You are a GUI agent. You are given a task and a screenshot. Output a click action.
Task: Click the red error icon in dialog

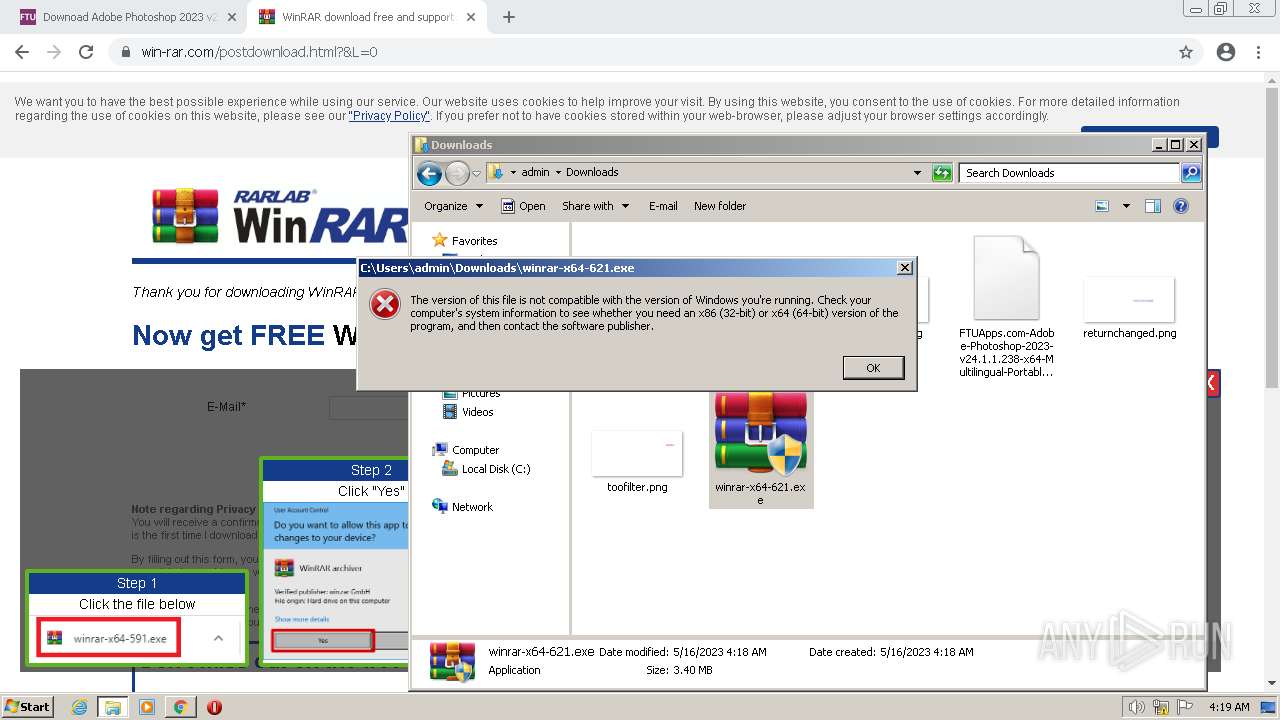click(385, 305)
